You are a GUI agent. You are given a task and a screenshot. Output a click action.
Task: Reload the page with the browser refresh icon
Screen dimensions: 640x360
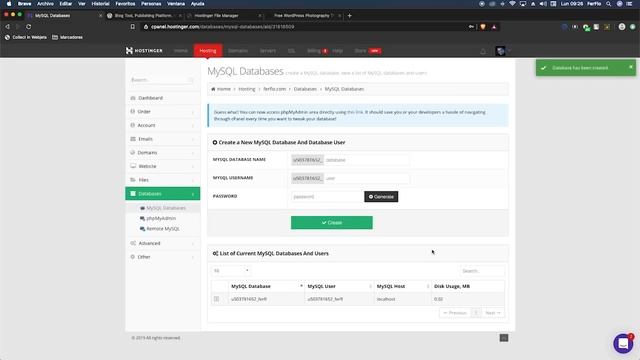pyautogui.click(x=29, y=27)
